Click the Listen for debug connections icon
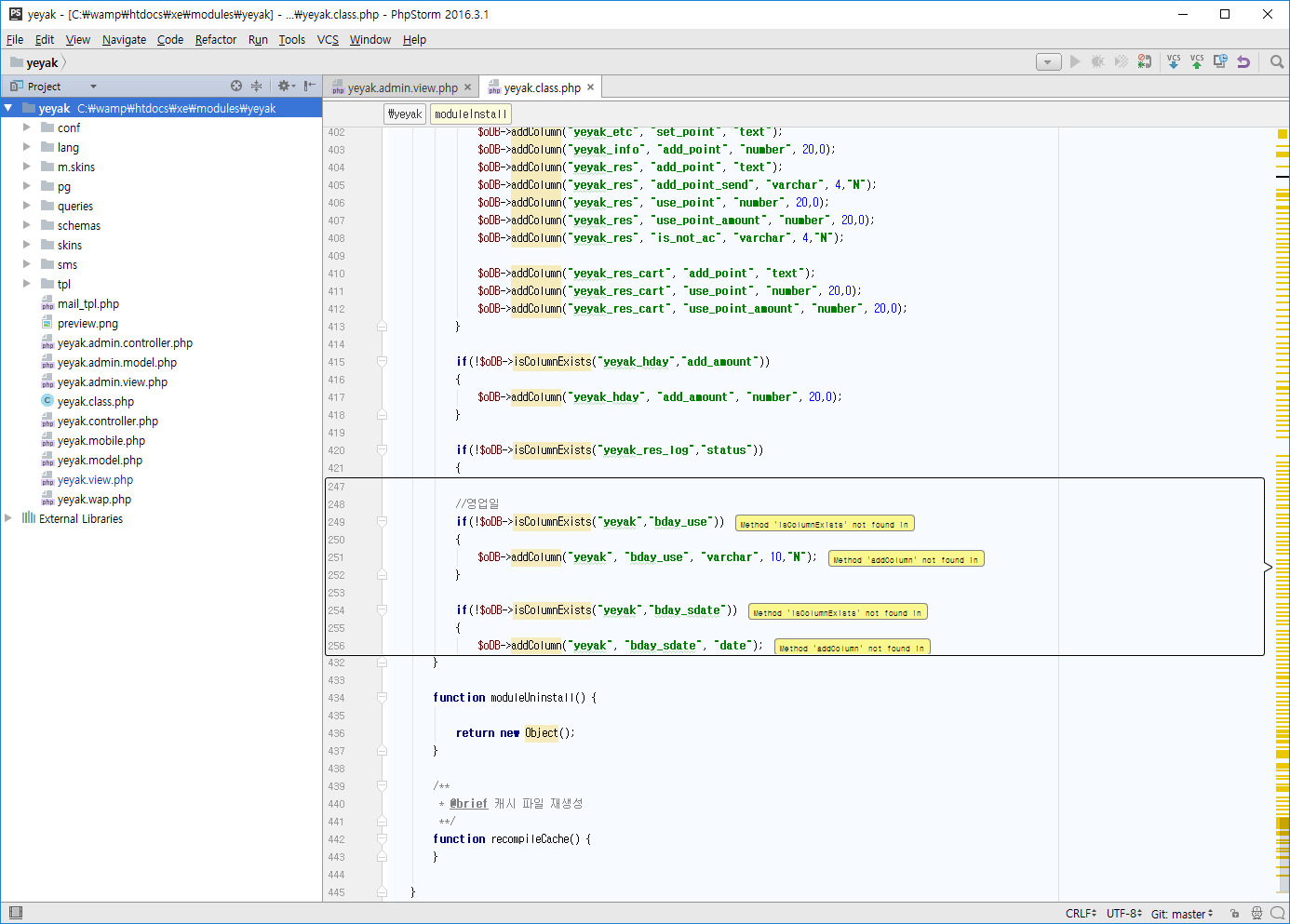This screenshot has height=924, width=1290. click(1145, 61)
